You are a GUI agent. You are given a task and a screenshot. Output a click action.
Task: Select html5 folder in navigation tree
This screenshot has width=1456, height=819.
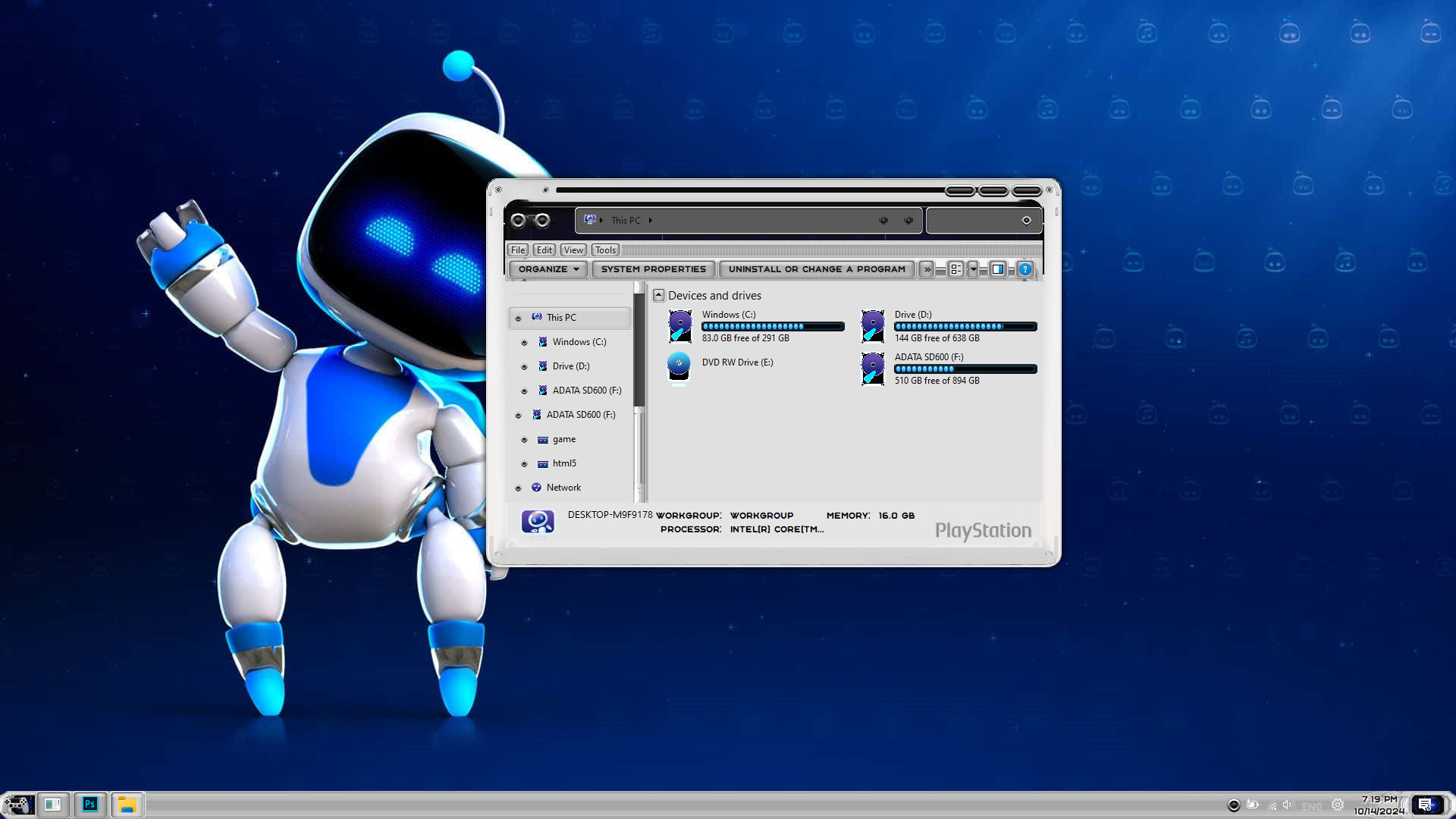tap(564, 463)
